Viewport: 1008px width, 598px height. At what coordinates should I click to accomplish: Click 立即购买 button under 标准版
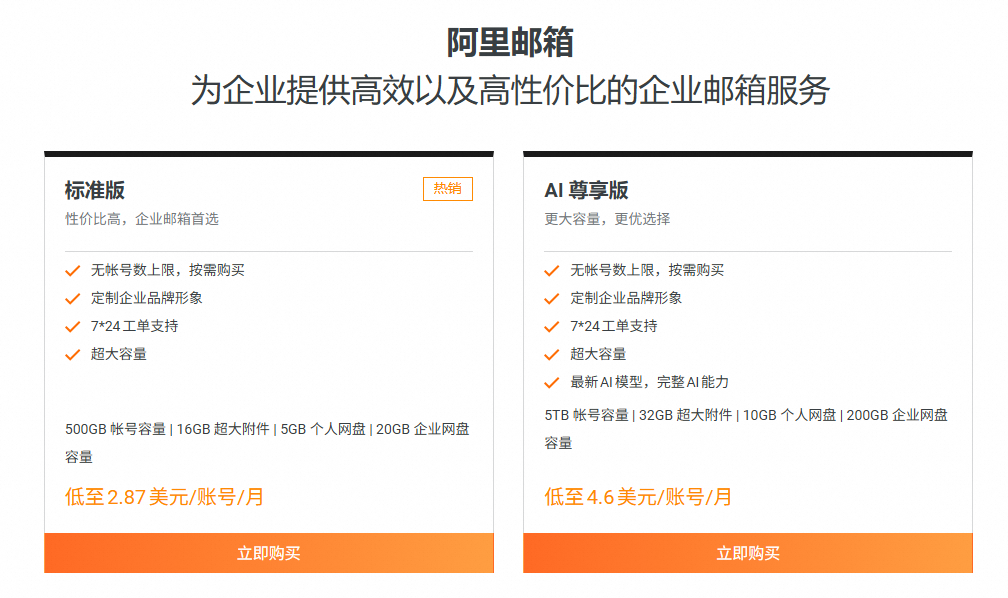coord(269,553)
